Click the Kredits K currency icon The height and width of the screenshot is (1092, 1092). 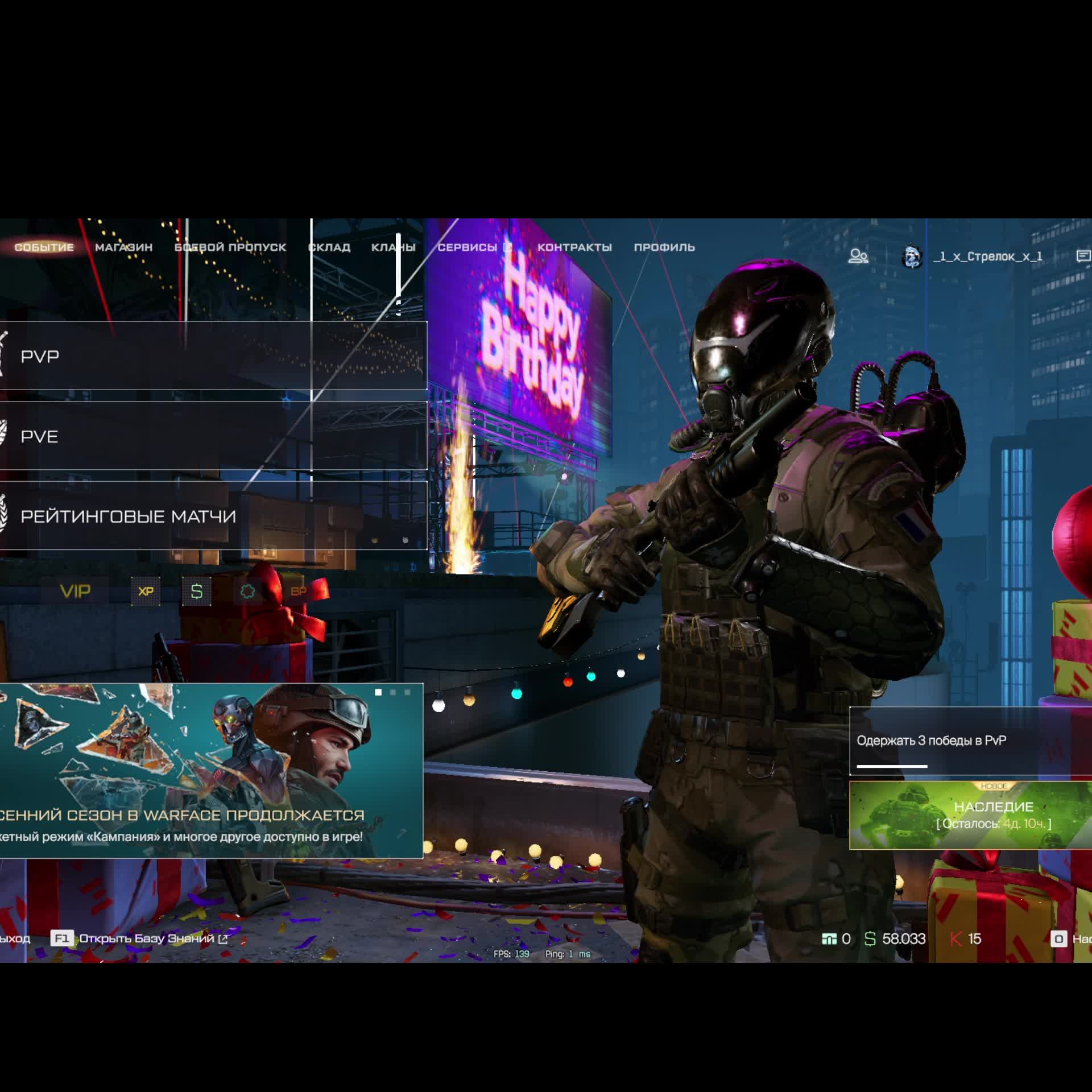pyautogui.click(x=956, y=938)
